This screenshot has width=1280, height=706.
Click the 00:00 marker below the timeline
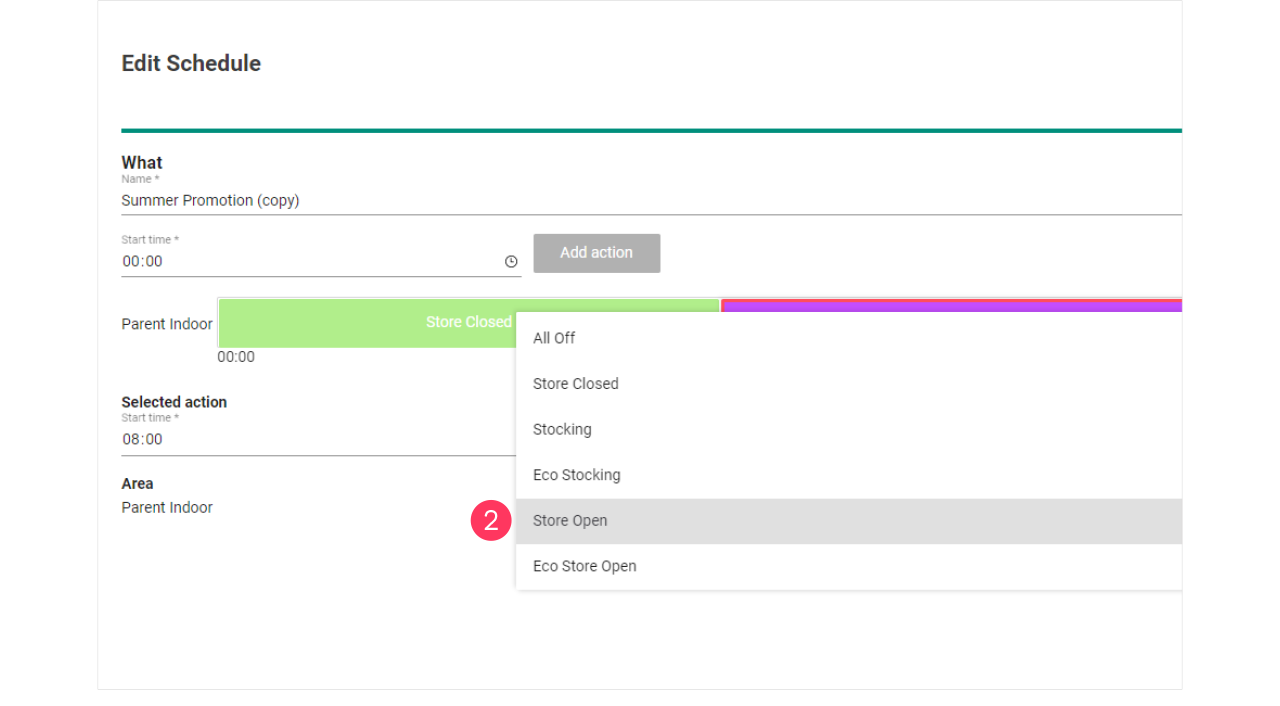click(x=236, y=357)
